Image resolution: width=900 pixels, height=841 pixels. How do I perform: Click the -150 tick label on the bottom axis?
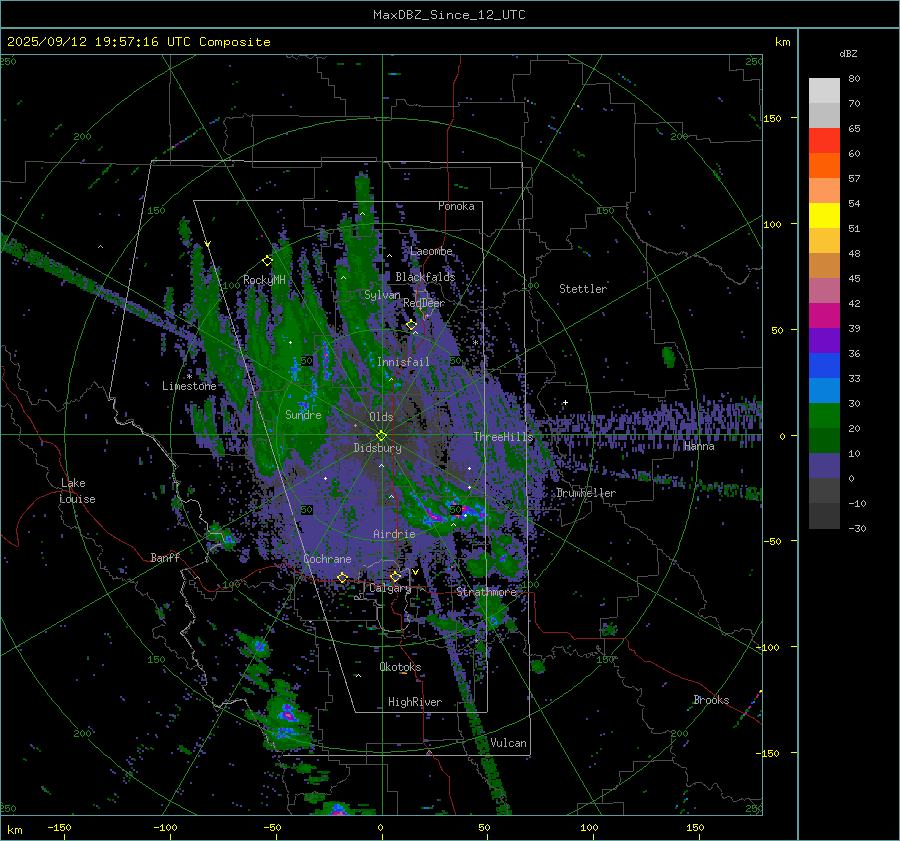pyautogui.click(x=59, y=827)
